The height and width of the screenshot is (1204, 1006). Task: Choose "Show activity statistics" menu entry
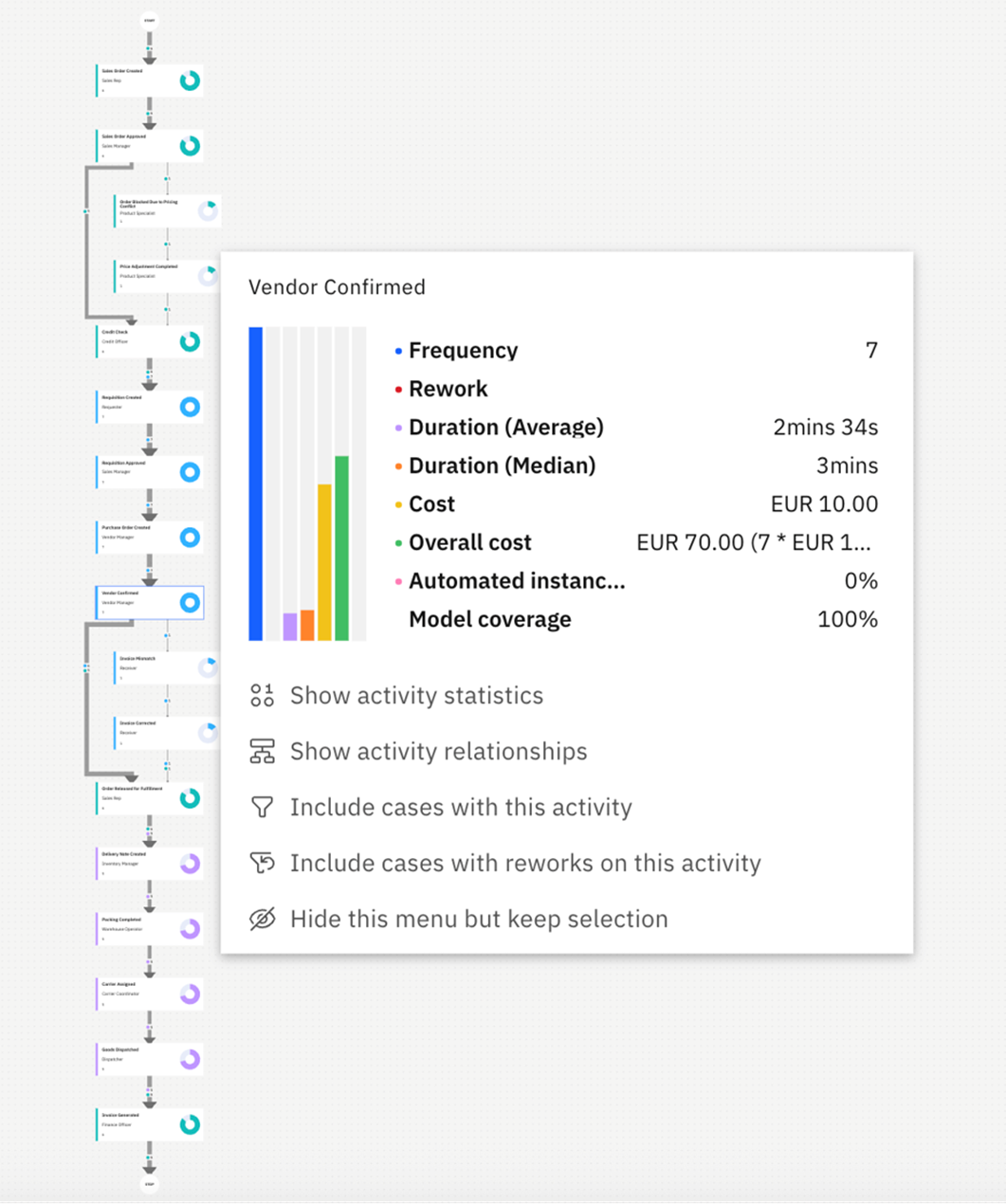point(416,696)
